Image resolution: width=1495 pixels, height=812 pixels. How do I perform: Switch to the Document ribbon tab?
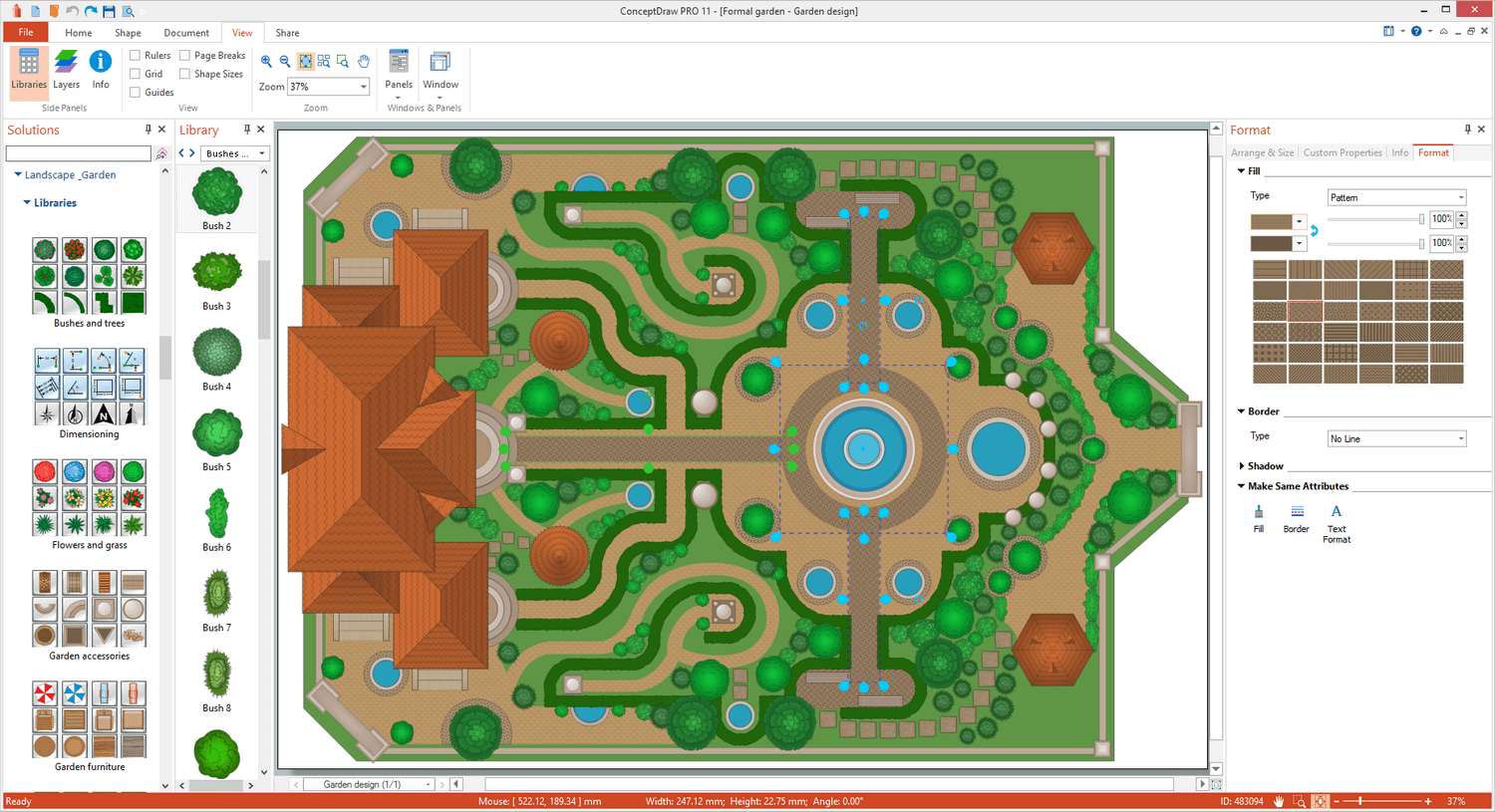click(186, 33)
